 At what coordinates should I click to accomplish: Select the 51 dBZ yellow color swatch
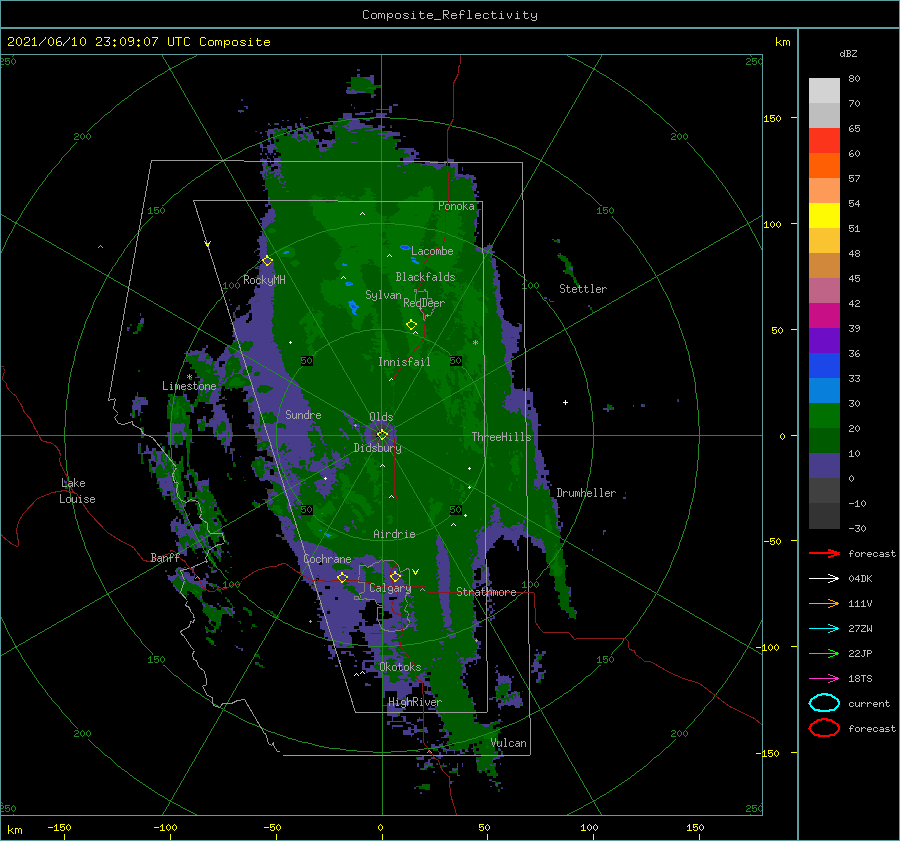(824, 215)
